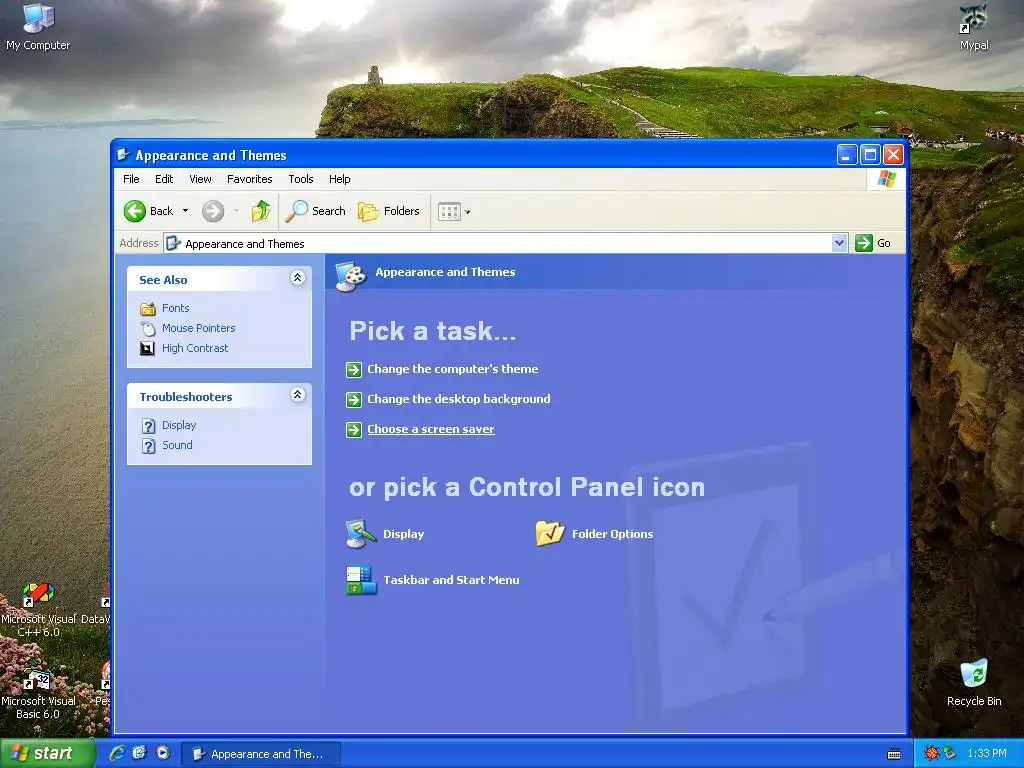The height and width of the screenshot is (768, 1024).
Task: Expand the Address bar dropdown
Action: (840, 243)
